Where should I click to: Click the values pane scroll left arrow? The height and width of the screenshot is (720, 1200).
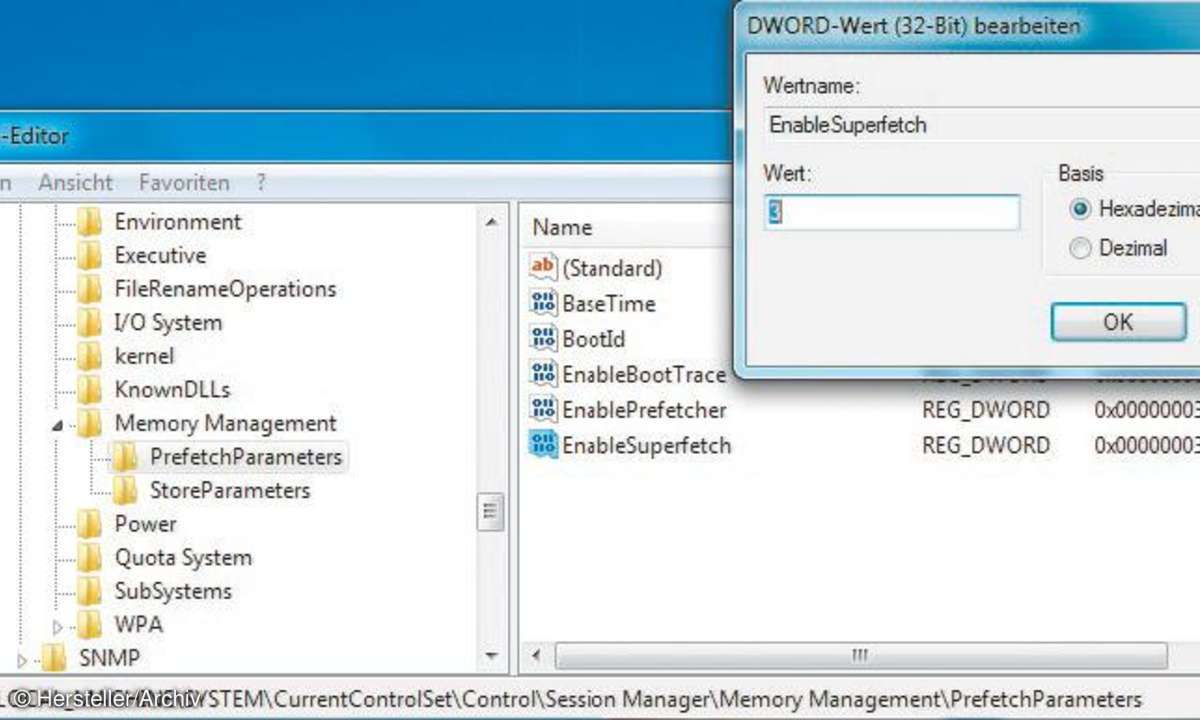pos(537,657)
